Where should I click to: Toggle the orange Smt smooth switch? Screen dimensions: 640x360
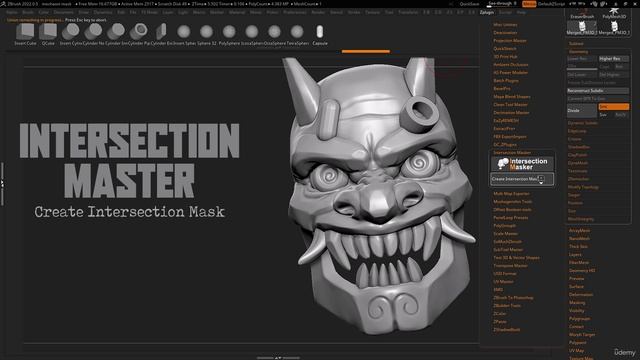click(x=613, y=107)
